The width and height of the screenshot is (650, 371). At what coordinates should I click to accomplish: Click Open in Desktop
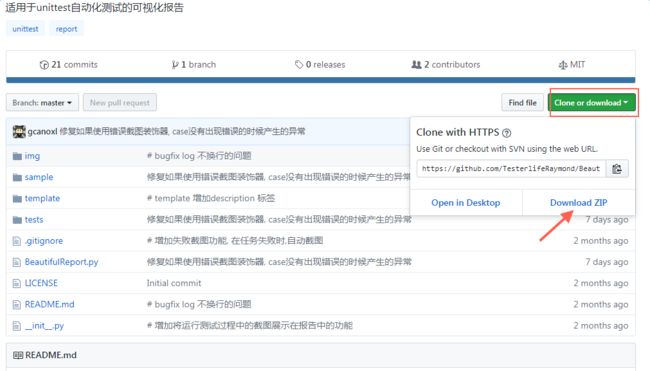(x=466, y=203)
